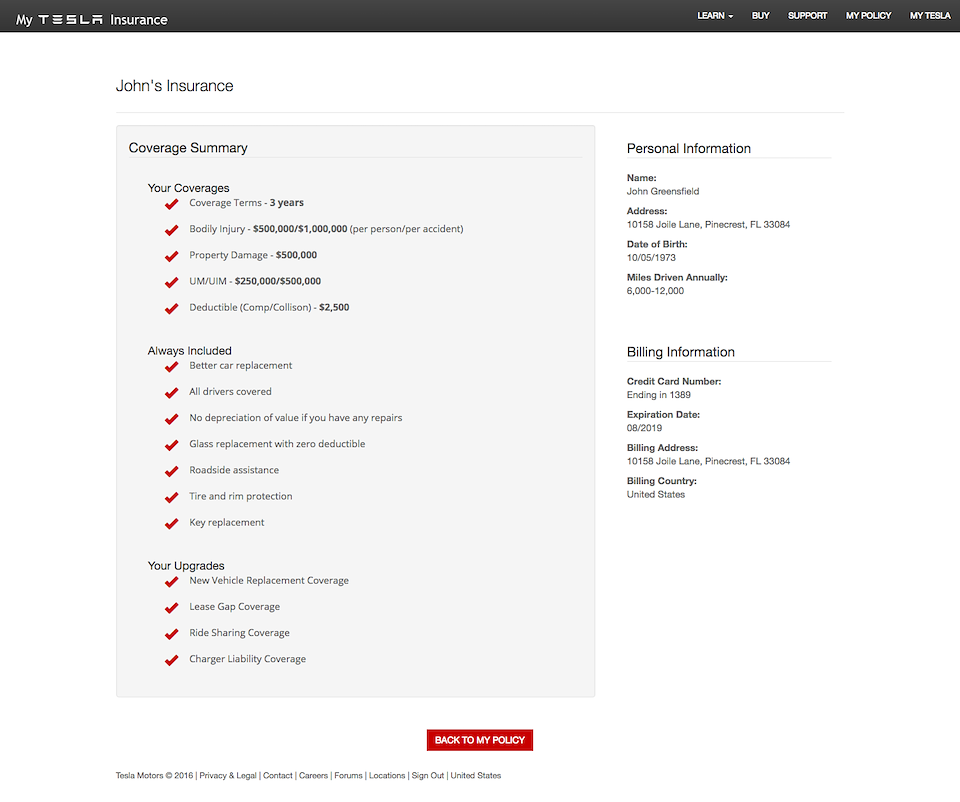960x802 pixels.
Task: Open the Forums footer link
Action: (x=348, y=776)
